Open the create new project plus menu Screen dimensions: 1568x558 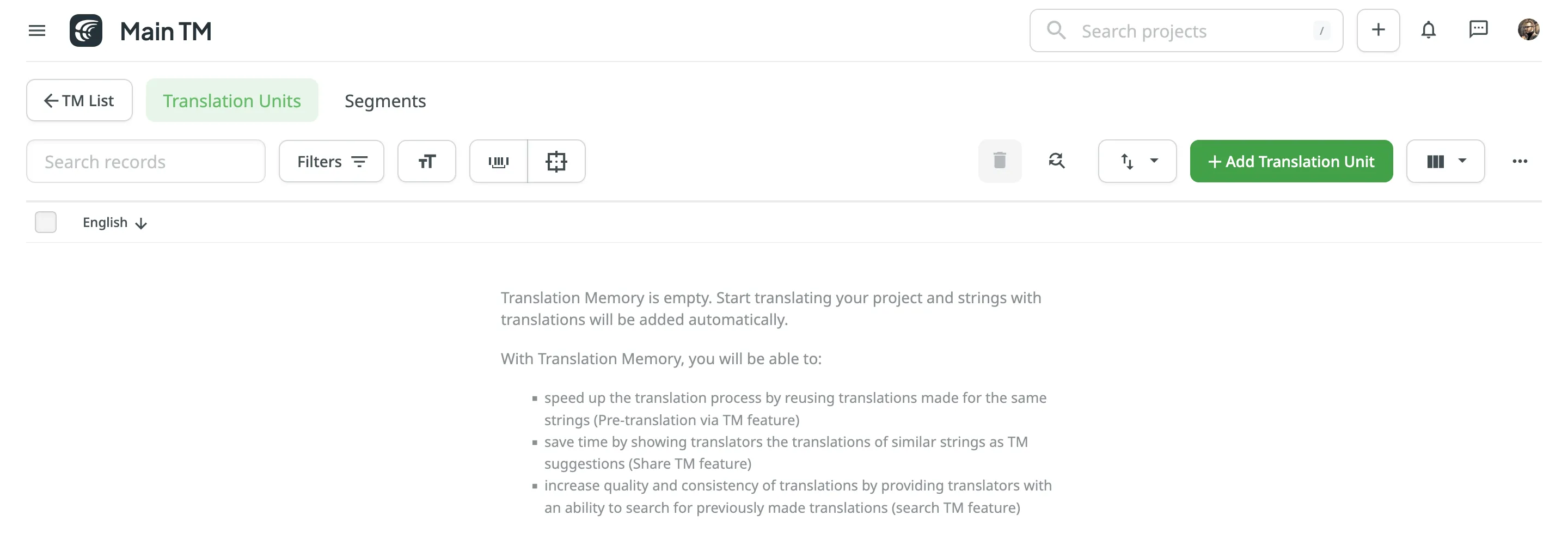(x=1378, y=29)
